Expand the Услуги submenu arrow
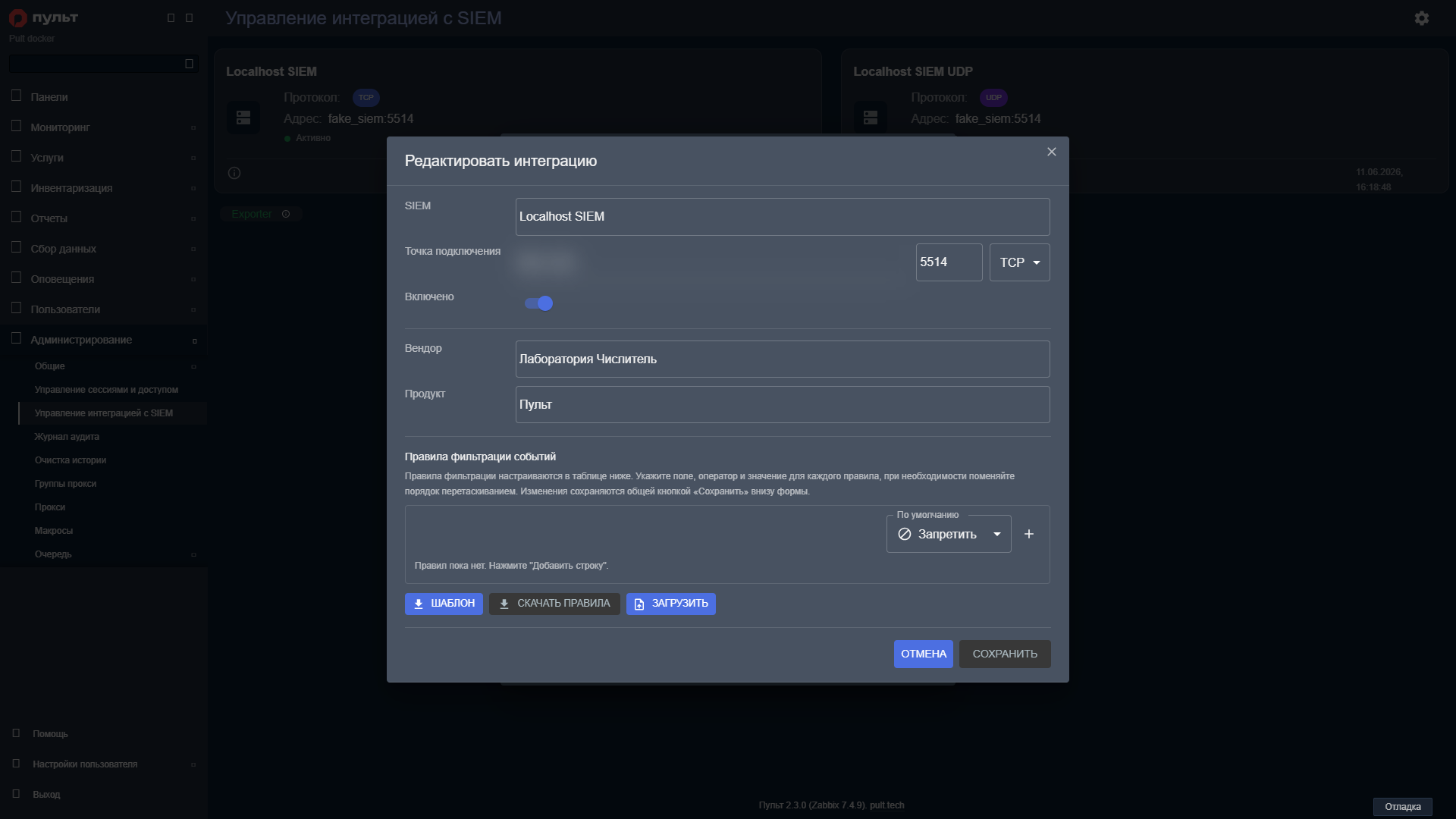The image size is (1456, 819). tap(193, 158)
